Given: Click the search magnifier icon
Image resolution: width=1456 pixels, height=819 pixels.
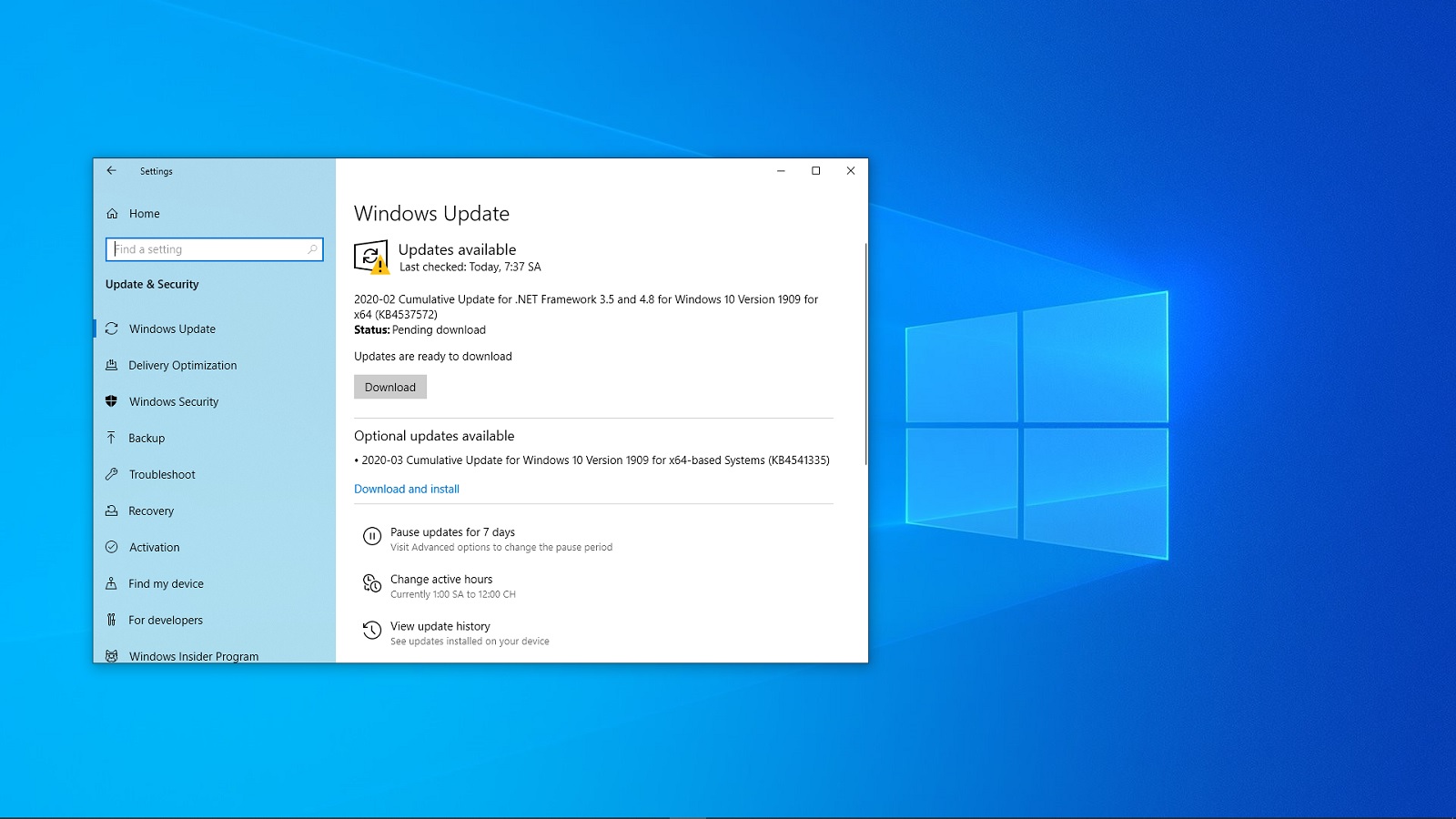Looking at the screenshot, I should click(x=312, y=249).
